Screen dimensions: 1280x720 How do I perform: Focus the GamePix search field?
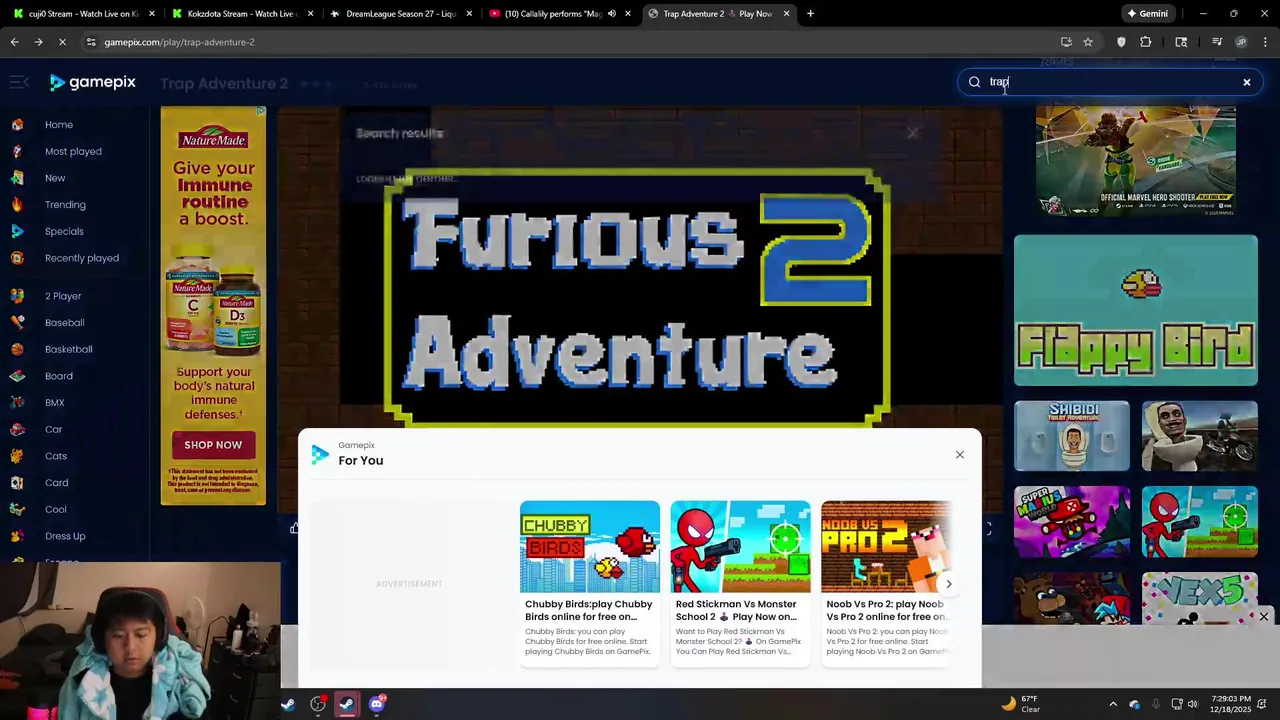click(1110, 82)
